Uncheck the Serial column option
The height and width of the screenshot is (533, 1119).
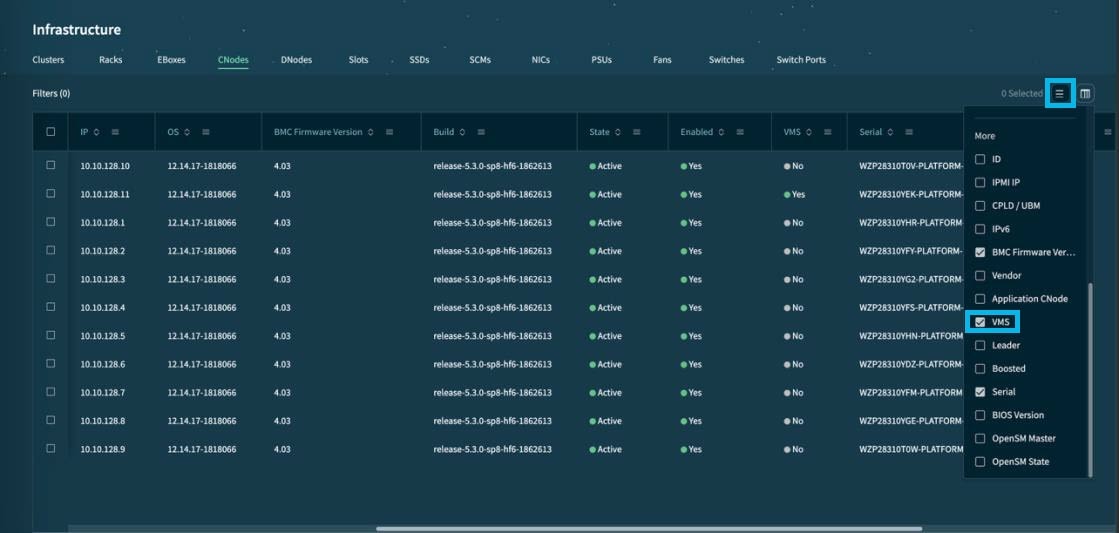(x=980, y=392)
